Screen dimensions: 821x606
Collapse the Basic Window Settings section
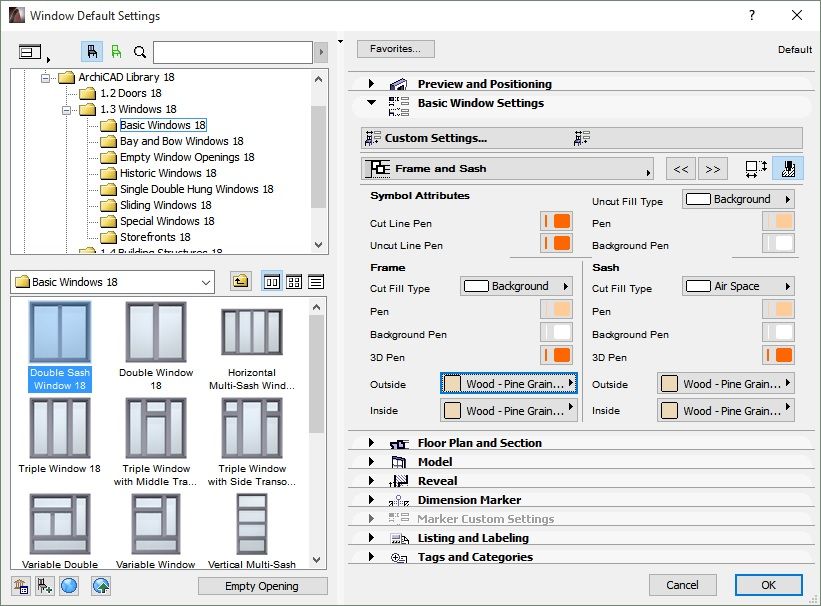point(370,103)
